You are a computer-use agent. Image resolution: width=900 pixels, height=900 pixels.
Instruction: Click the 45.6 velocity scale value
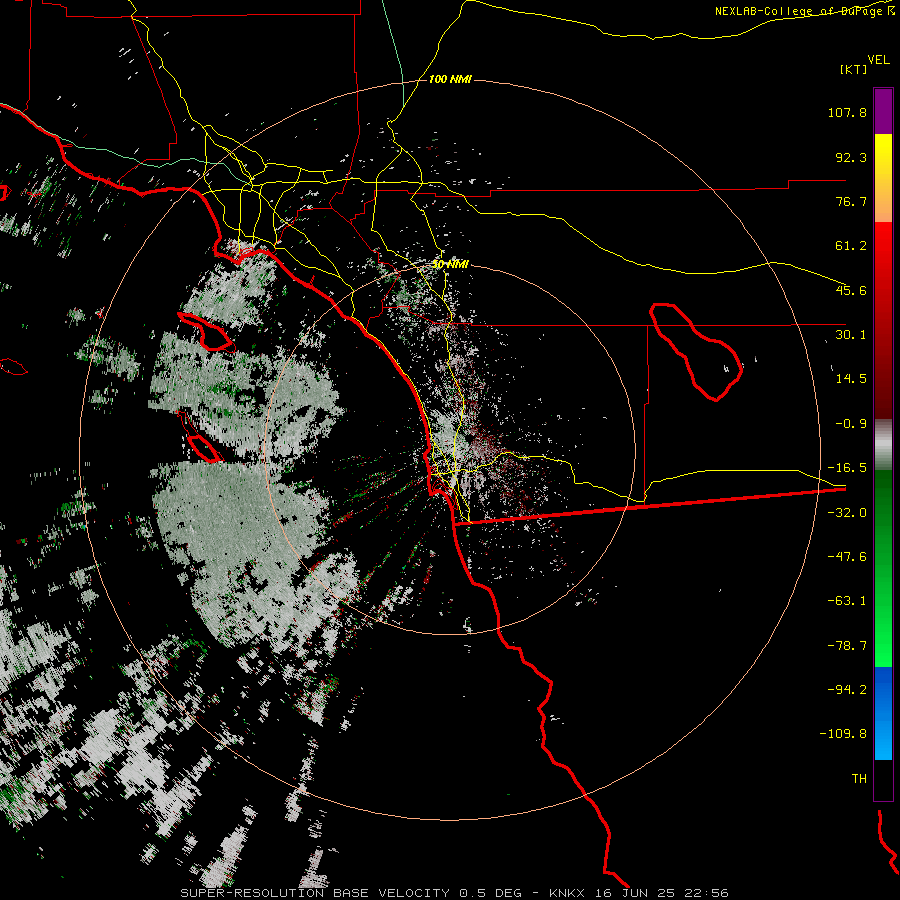tap(851, 290)
